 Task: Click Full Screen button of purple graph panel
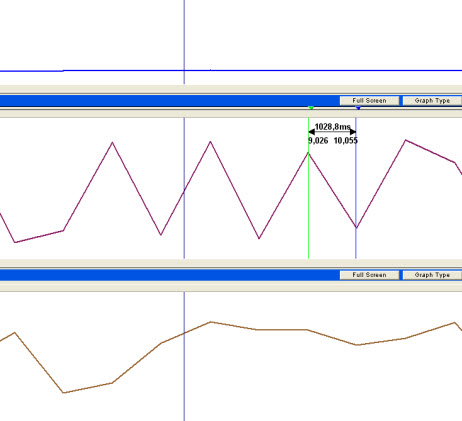pyautogui.click(x=369, y=101)
